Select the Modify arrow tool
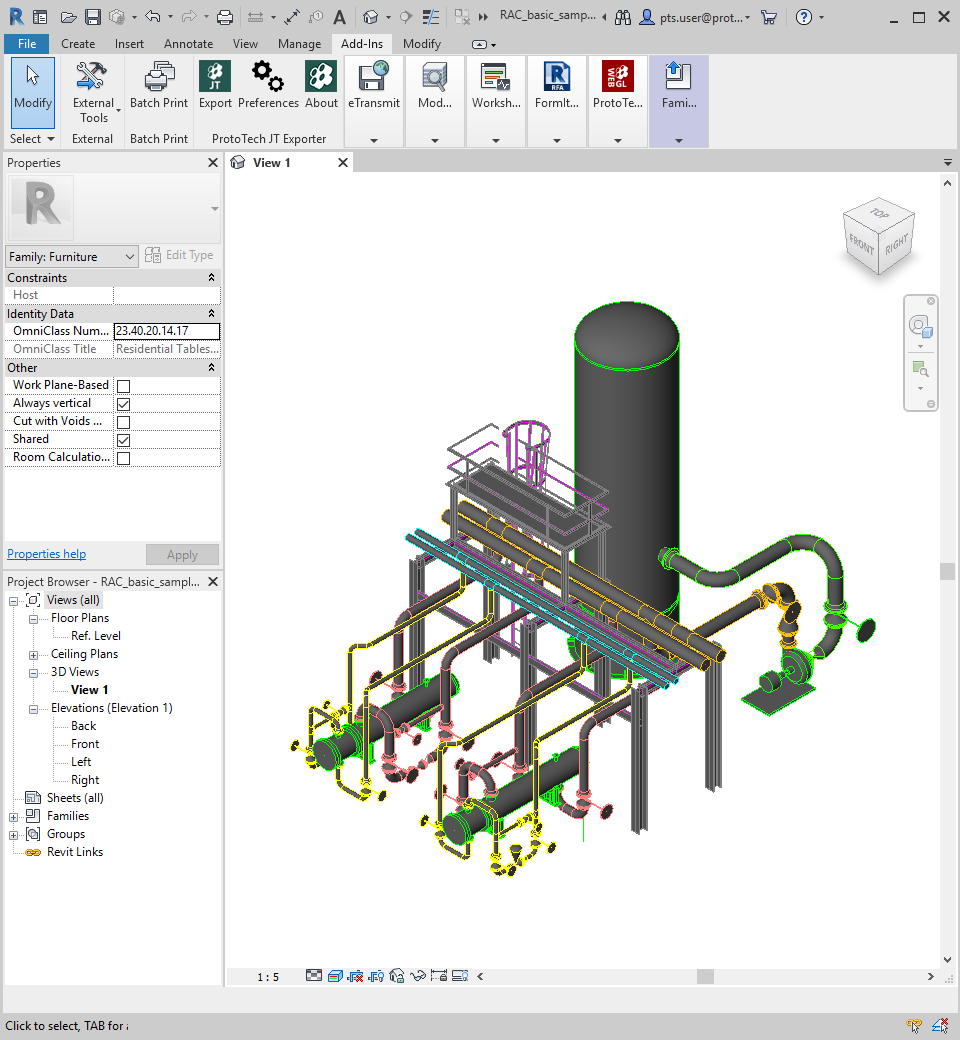 click(x=33, y=85)
